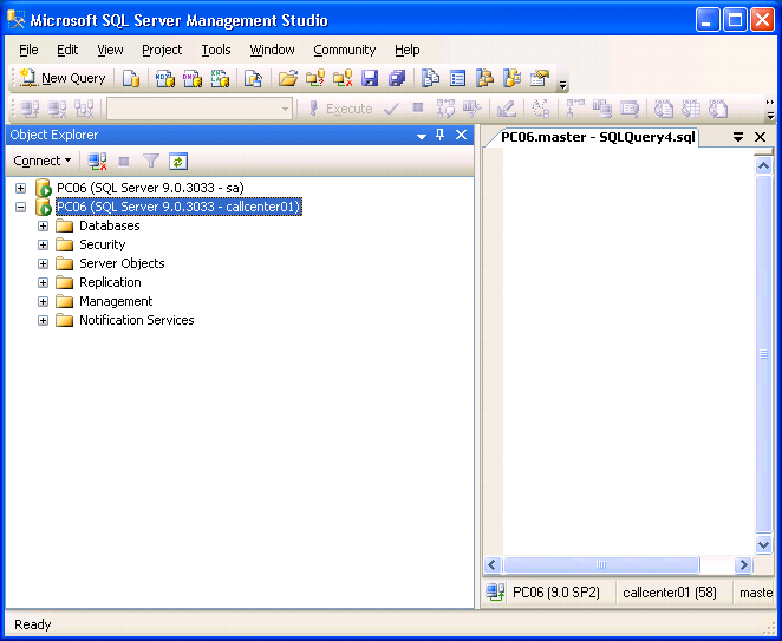The image size is (782, 641).
Task: Click the Filter funnel icon
Action: pyautogui.click(x=151, y=160)
